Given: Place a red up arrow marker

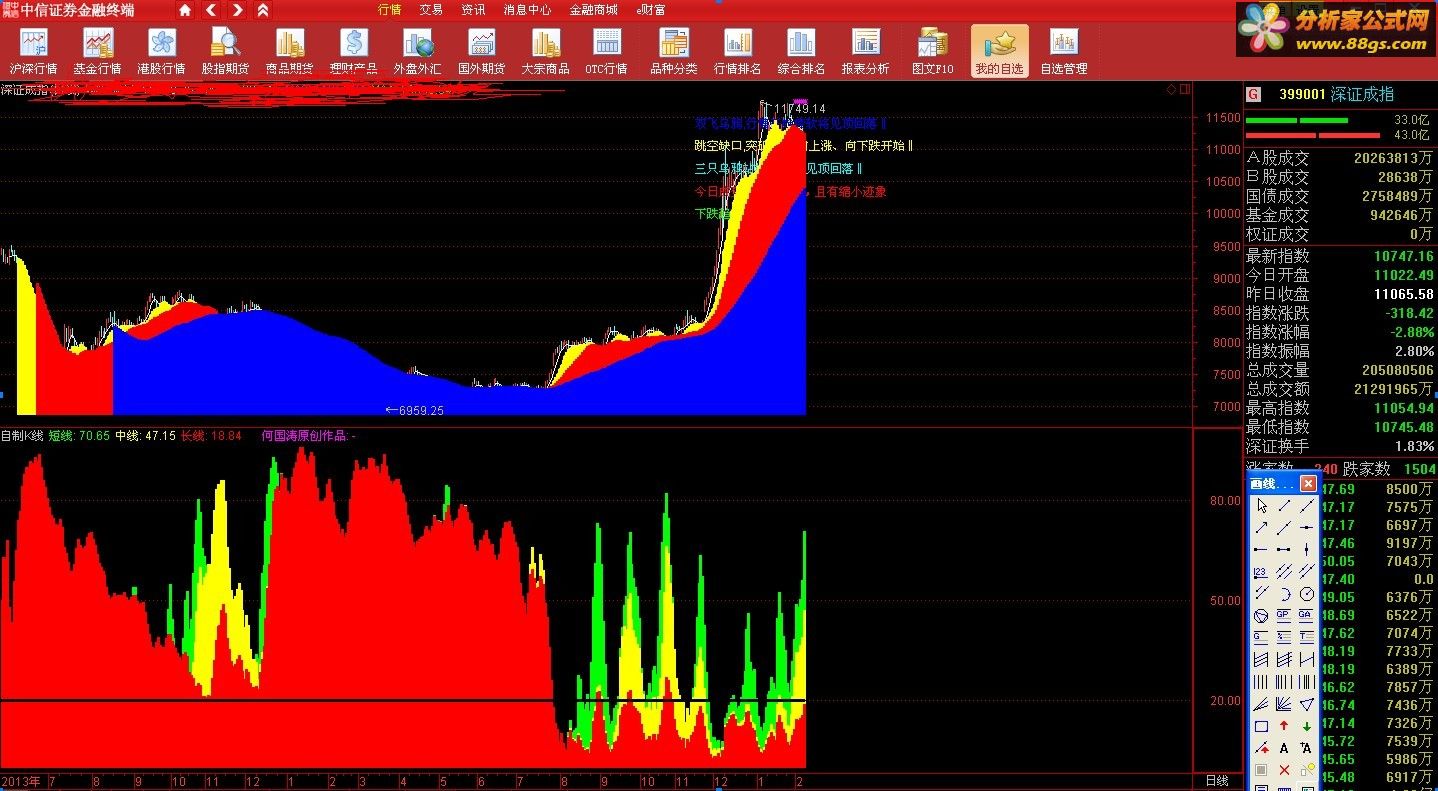Looking at the screenshot, I should [1284, 726].
